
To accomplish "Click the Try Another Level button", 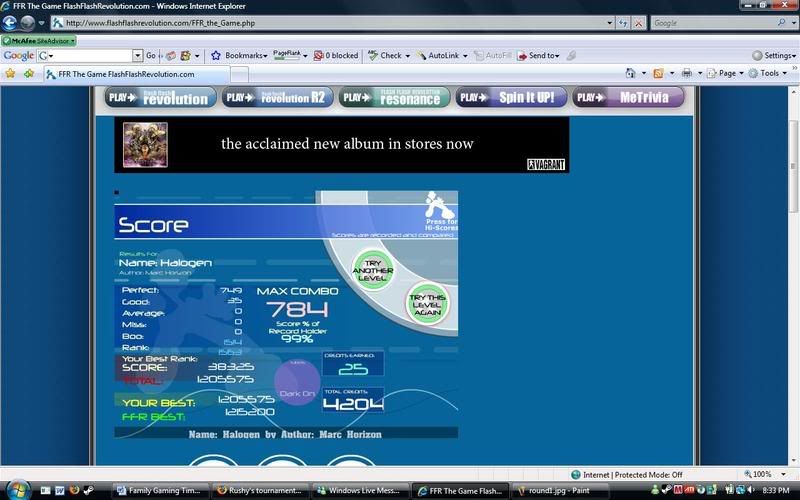I will (x=372, y=269).
